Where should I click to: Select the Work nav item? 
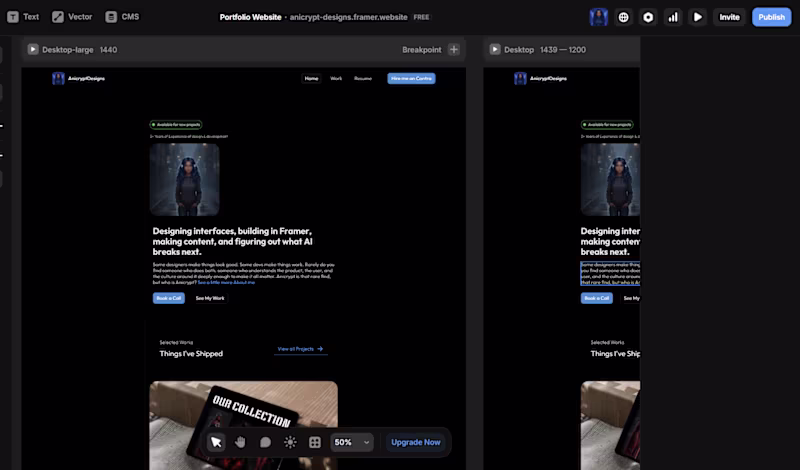336,78
